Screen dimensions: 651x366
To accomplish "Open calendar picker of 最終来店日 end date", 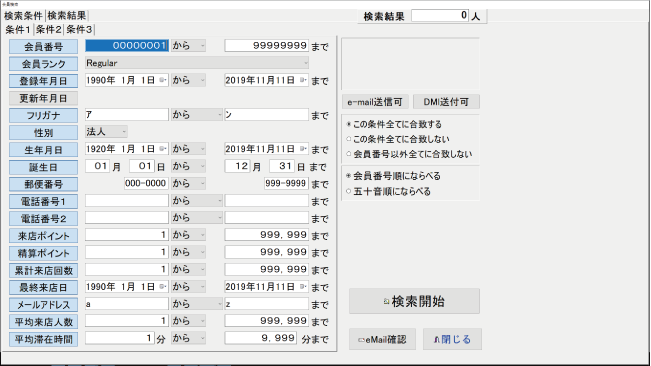I will click(x=303, y=286).
